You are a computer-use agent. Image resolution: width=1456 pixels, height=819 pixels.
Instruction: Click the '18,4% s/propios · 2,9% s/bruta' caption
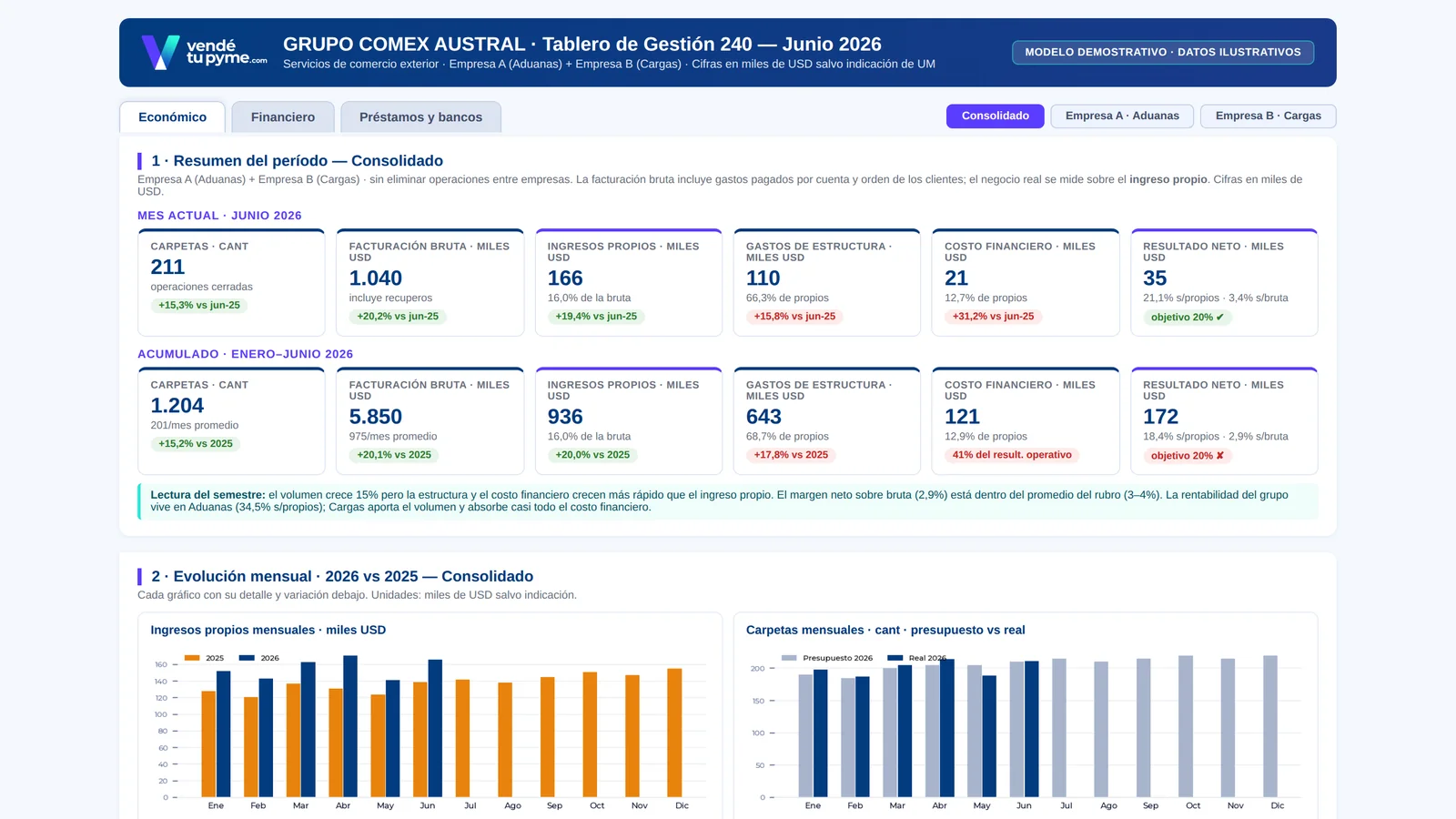(1216, 436)
